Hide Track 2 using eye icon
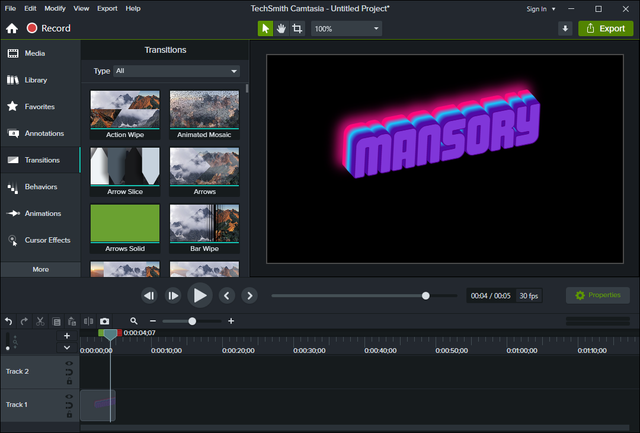640x433 pixels. pos(68,365)
